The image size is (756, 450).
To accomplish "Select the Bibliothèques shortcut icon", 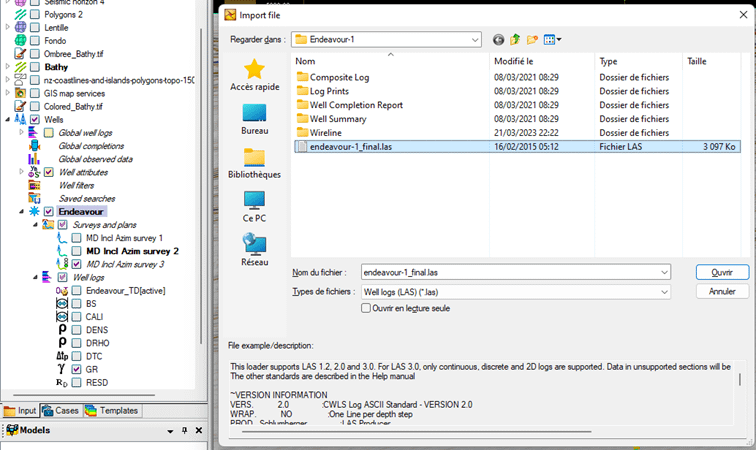I will [x=254, y=162].
